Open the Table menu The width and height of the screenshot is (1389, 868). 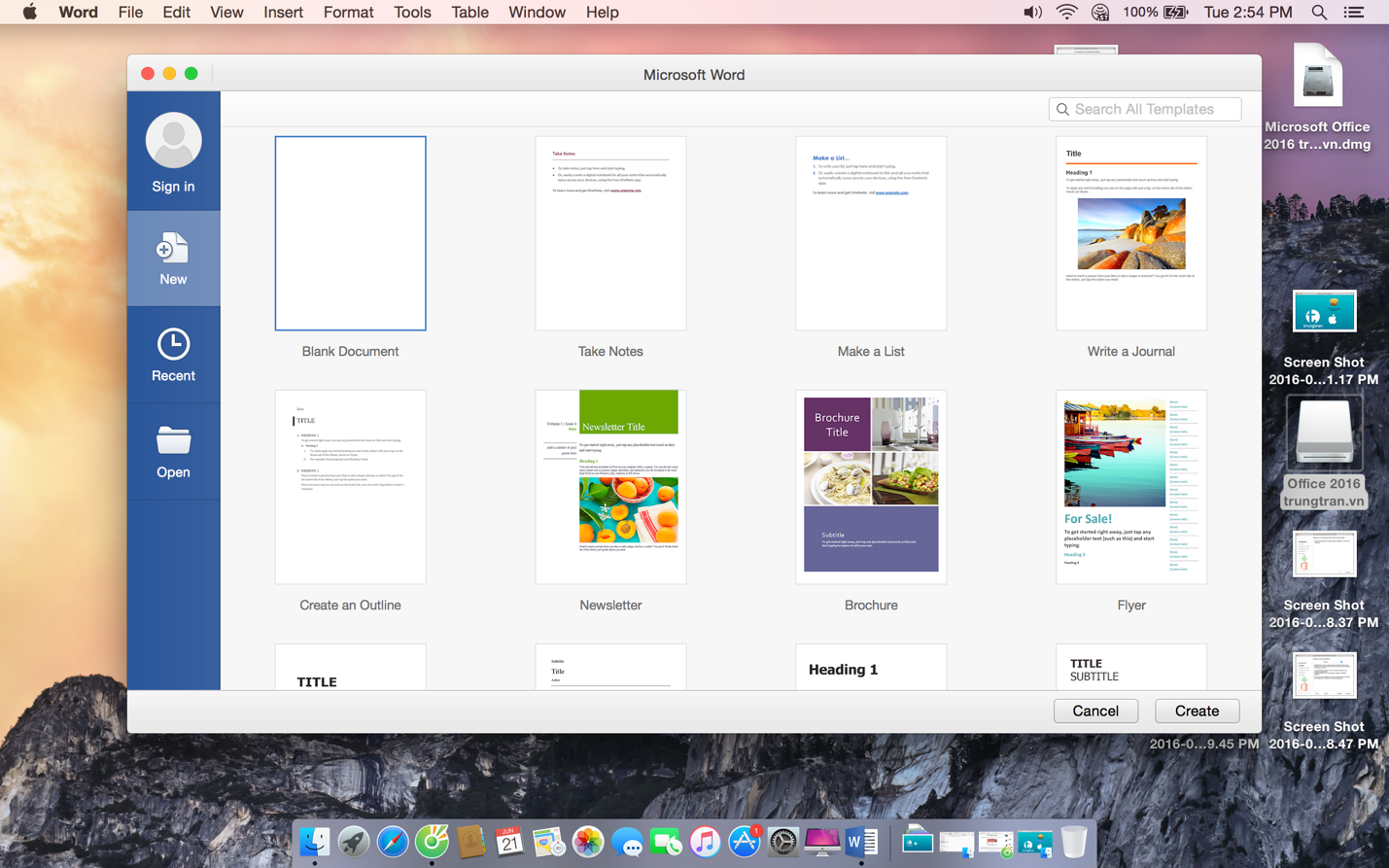(x=469, y=12)
